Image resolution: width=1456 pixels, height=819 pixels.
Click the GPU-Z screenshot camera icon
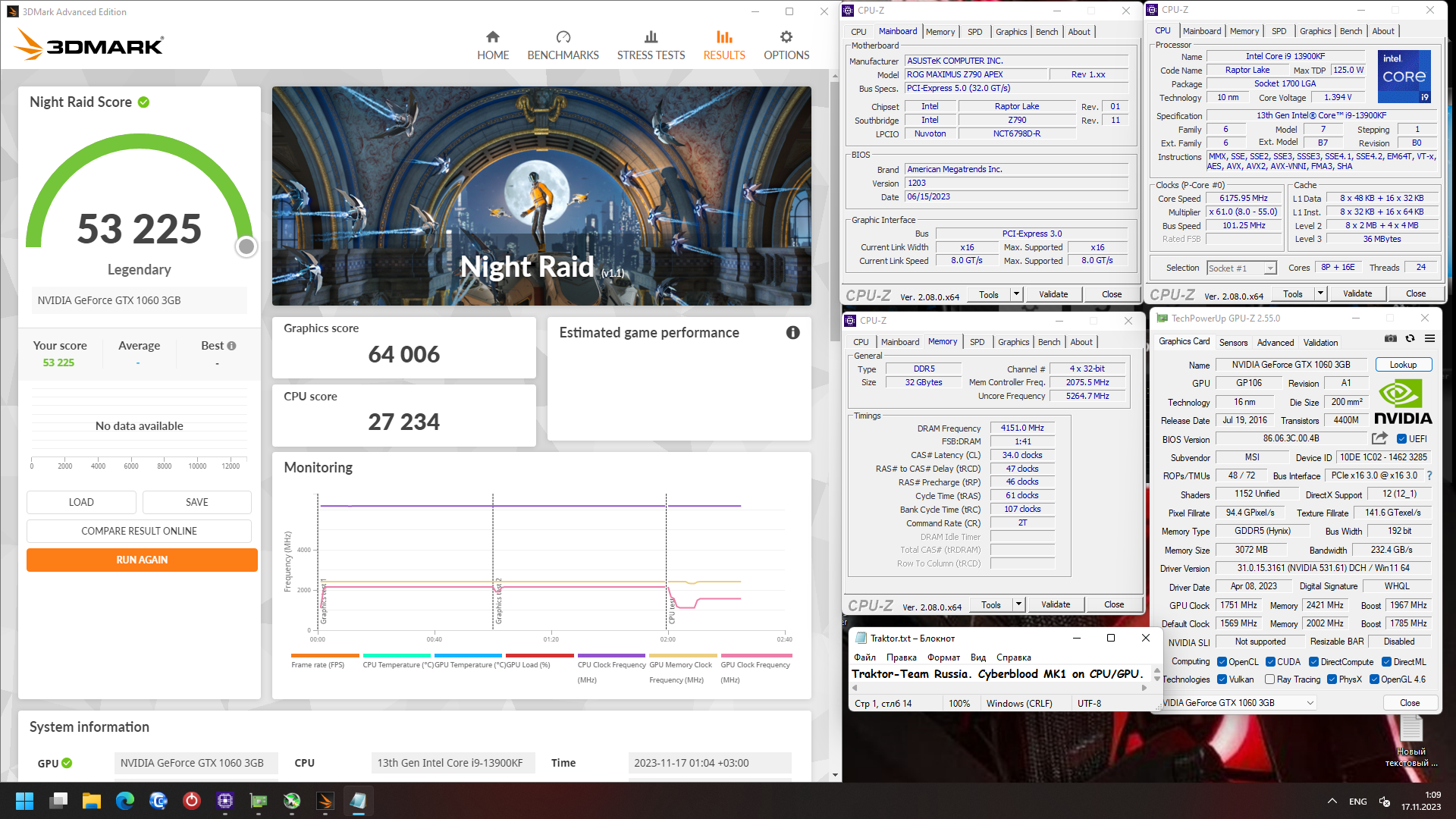[1391, 339]
